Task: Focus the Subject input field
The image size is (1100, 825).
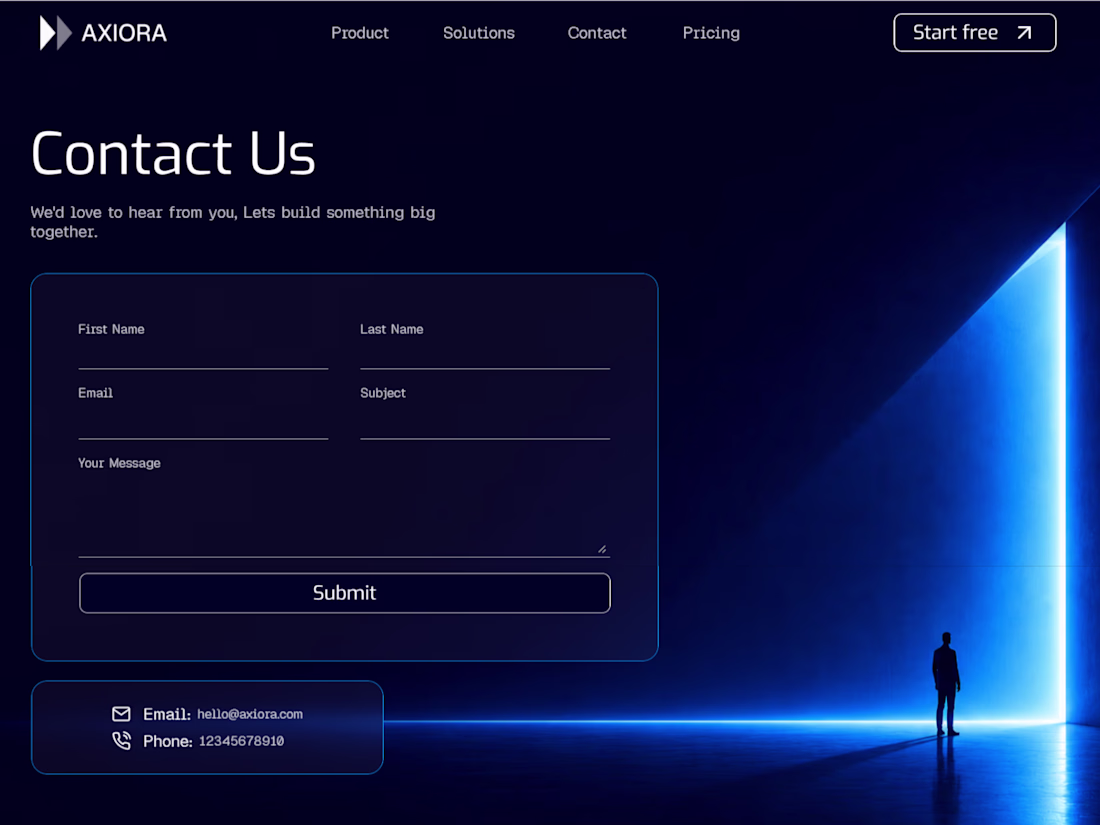Action: tap(485, 422)
